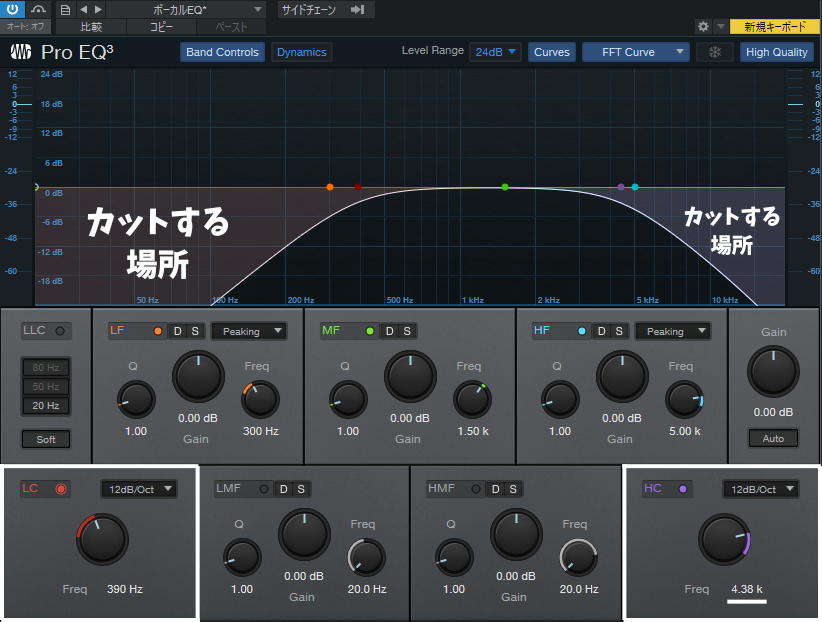
Task: Click the HMF band S solo button
Action: (513, 489)
